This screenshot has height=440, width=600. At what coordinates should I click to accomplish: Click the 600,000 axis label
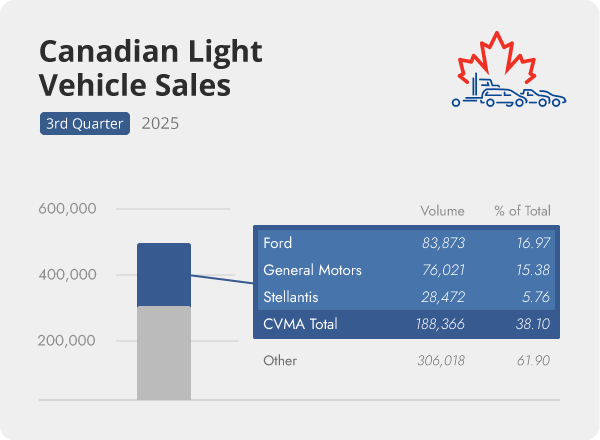click(67, 209)
